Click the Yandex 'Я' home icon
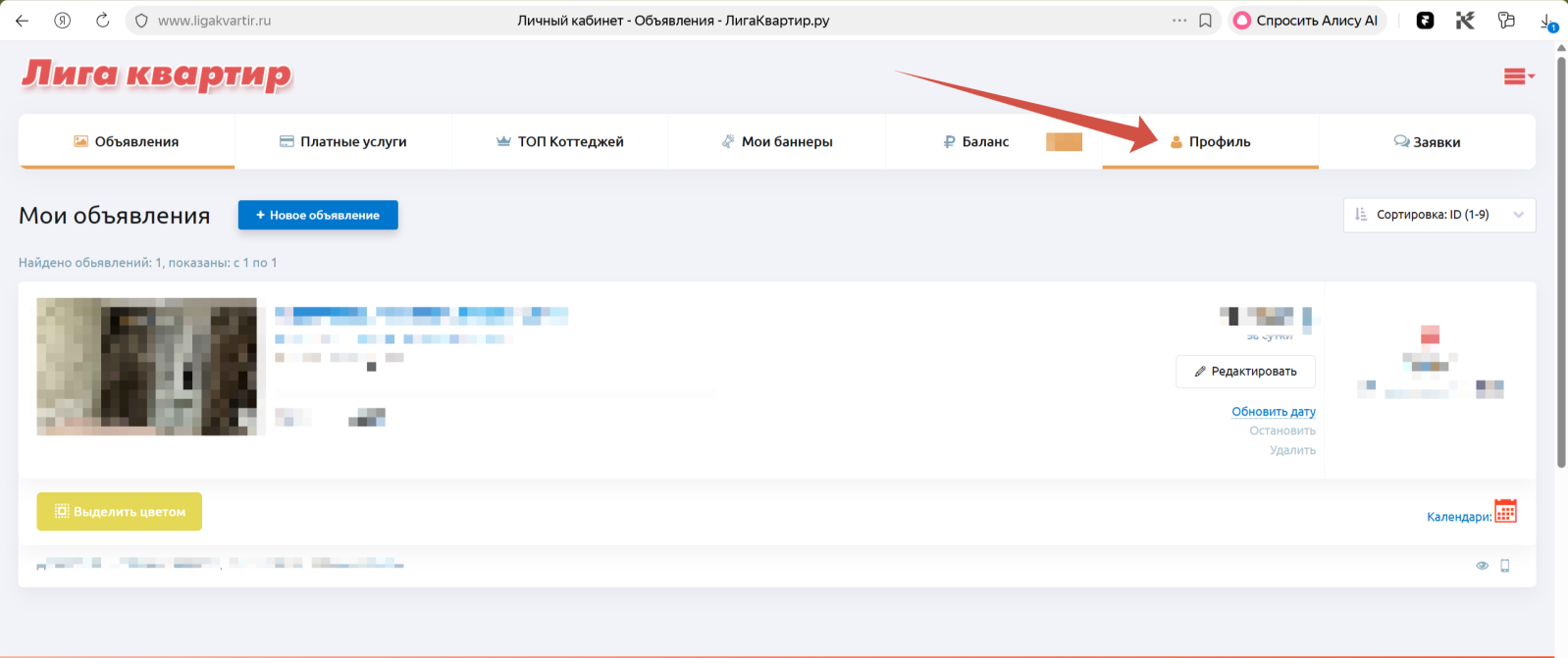This screenshot has width=1568, height=658. [x=63, y=21]
